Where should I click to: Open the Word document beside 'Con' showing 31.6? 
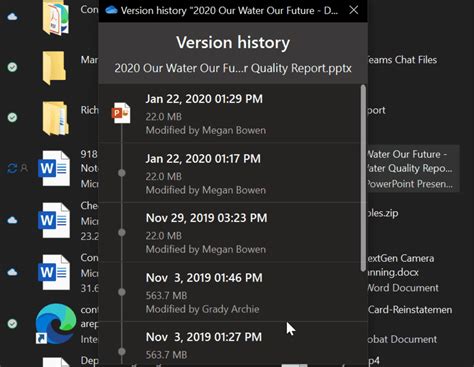[54, 272]
